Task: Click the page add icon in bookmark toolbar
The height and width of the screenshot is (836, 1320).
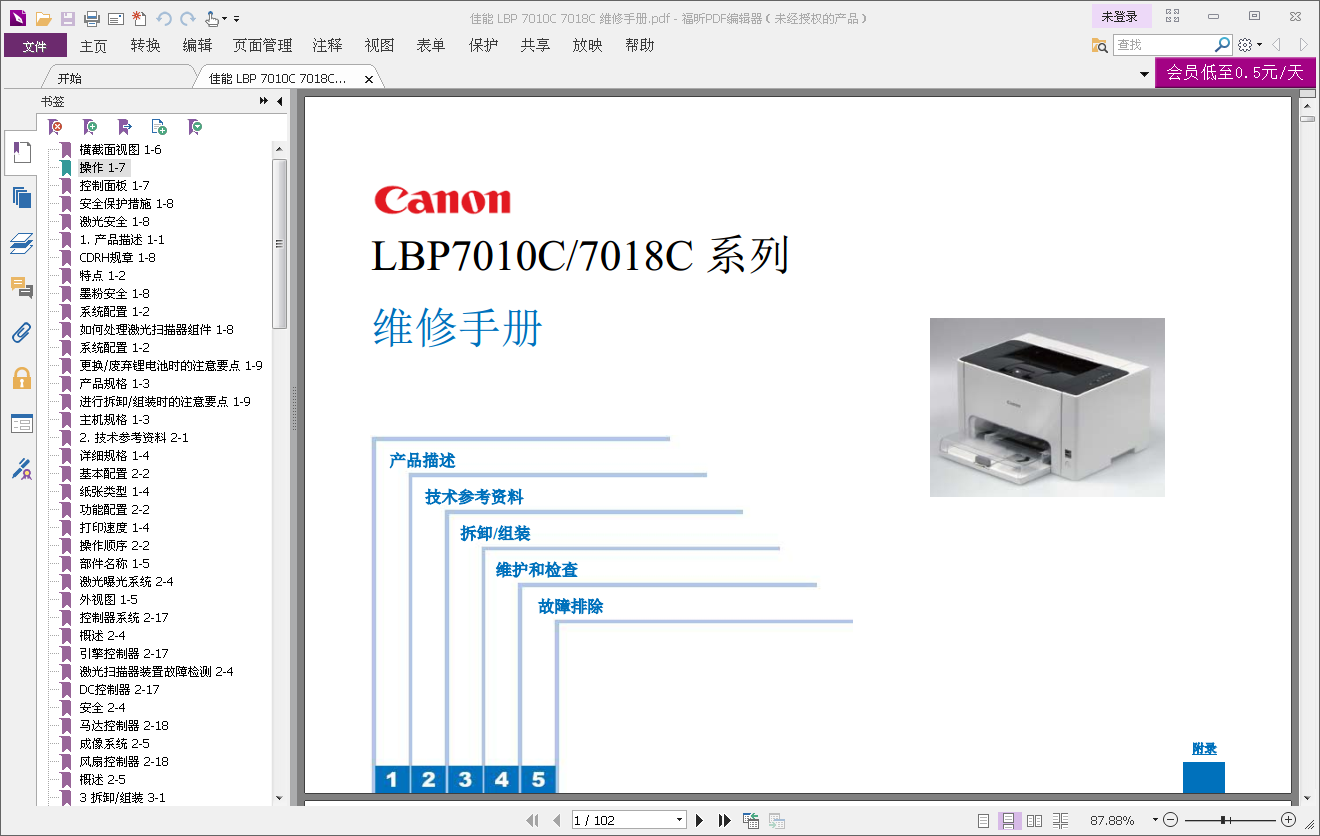Action: (159, 127)
